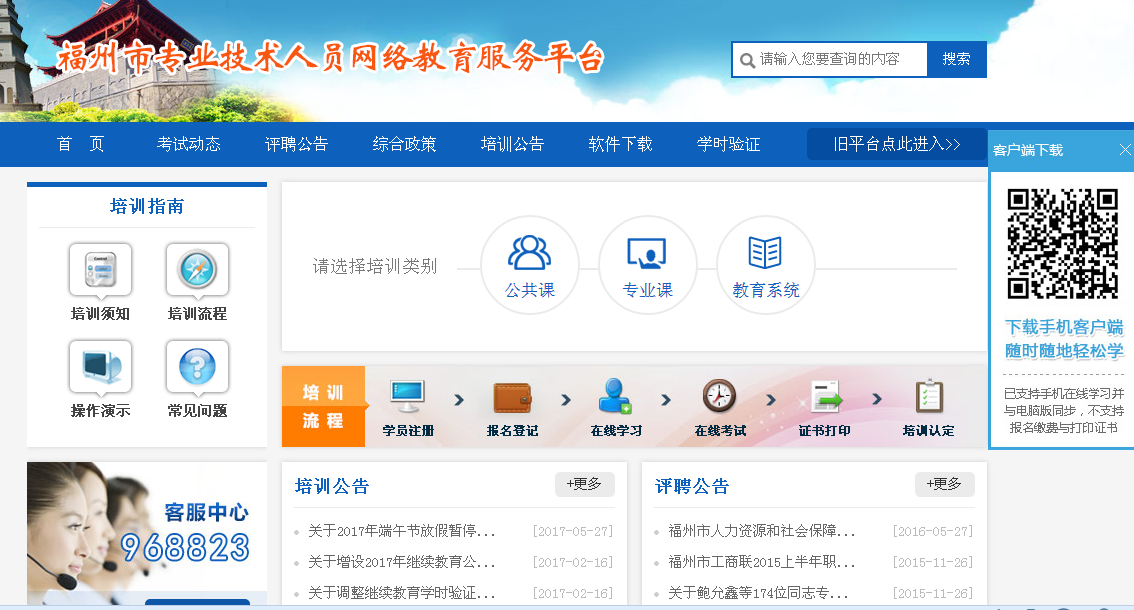This screenshot has height=610, width=1134.
Task: Go to the 软件下载 menu item
Action: click(x=620, y=144)
